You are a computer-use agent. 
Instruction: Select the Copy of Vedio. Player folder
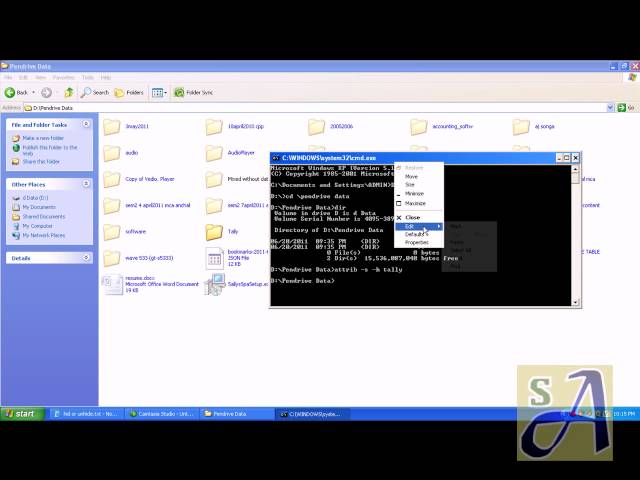tap(139, 179)
